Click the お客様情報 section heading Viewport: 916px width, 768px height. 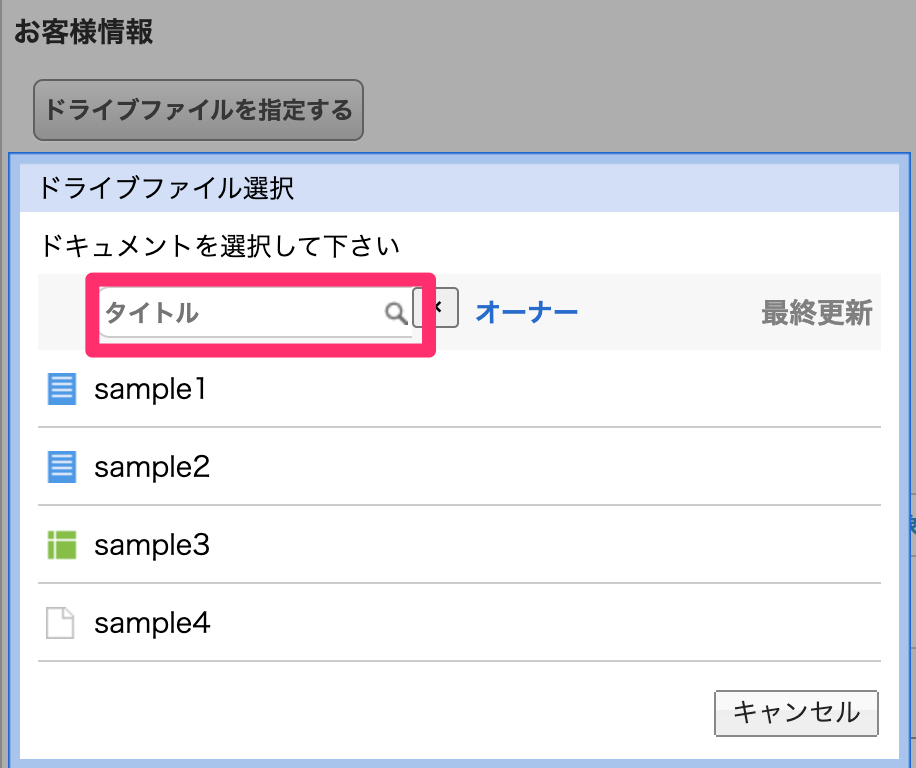[x=84, y=32]
